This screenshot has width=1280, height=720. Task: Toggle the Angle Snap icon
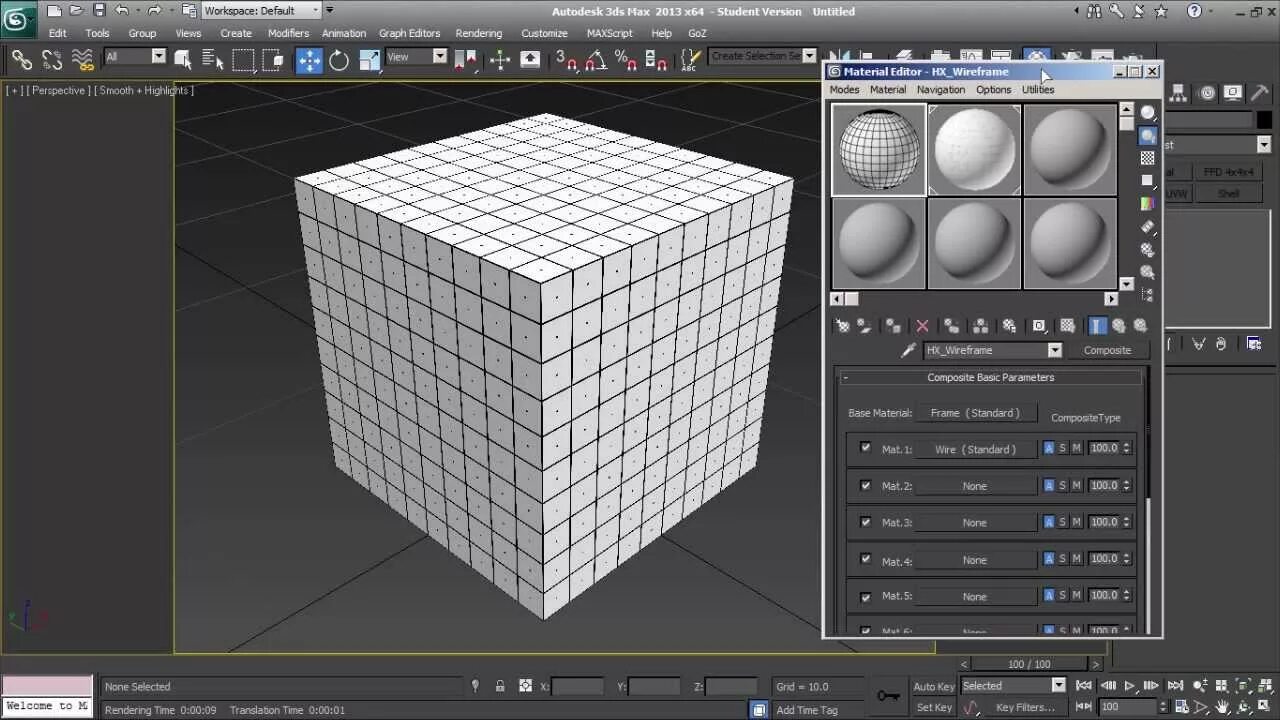(x=596, y=60)
